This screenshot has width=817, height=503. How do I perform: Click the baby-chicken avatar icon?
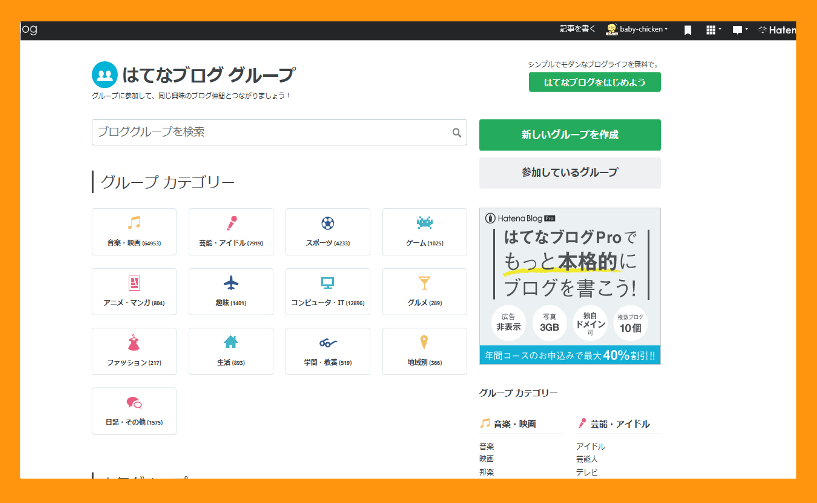click(612, 30)
